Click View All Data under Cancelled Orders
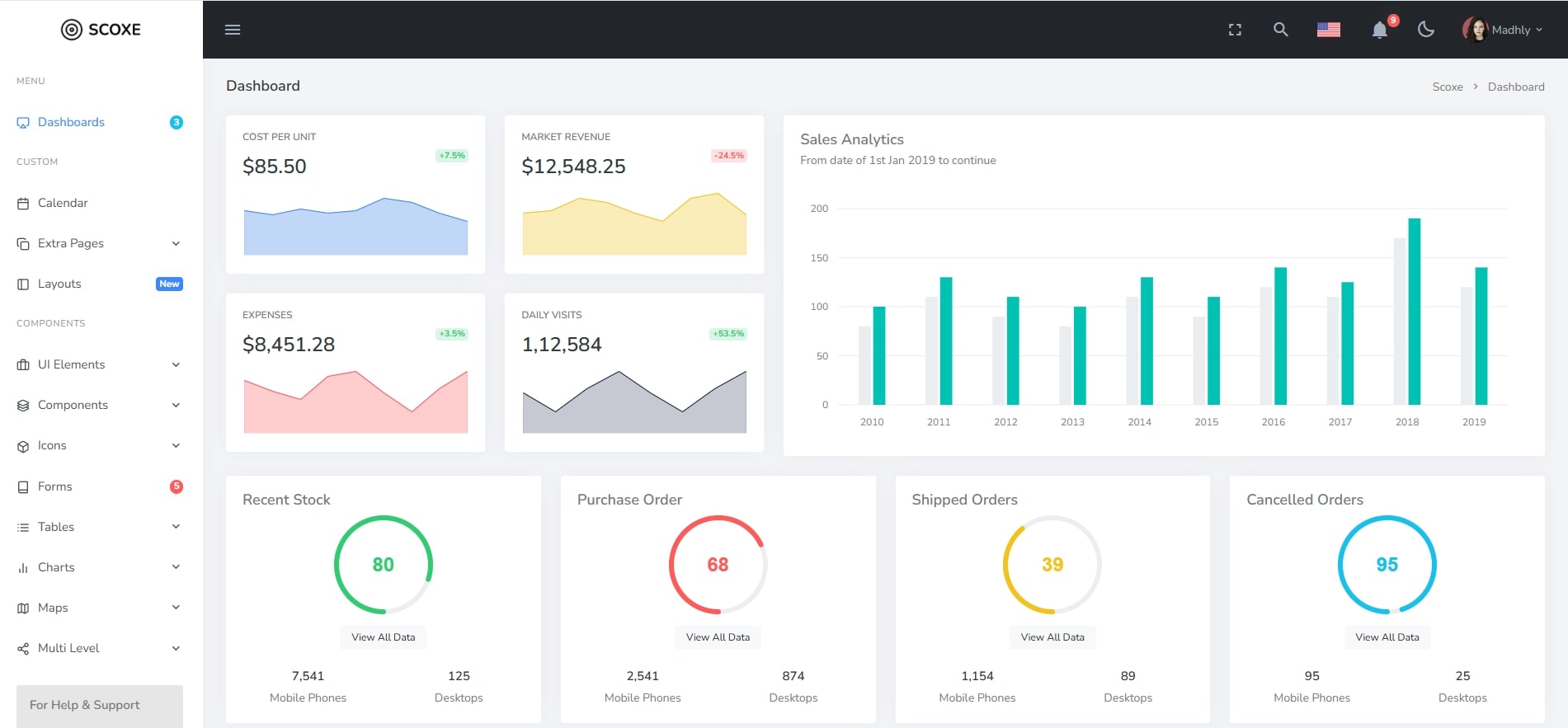The width and height of the screenshot is (1568, 728). pos(1387,637)
